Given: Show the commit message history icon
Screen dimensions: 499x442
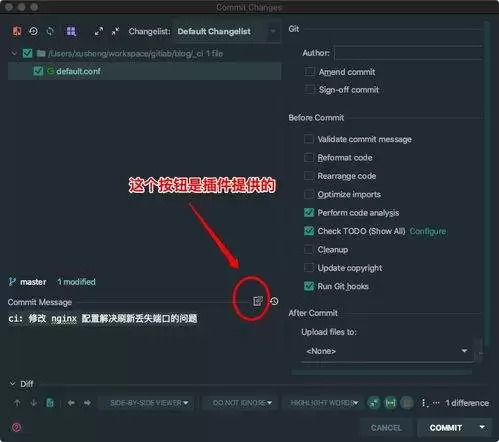Looking at the screenshot, I should pyautogui.click(x=274, y=301).
